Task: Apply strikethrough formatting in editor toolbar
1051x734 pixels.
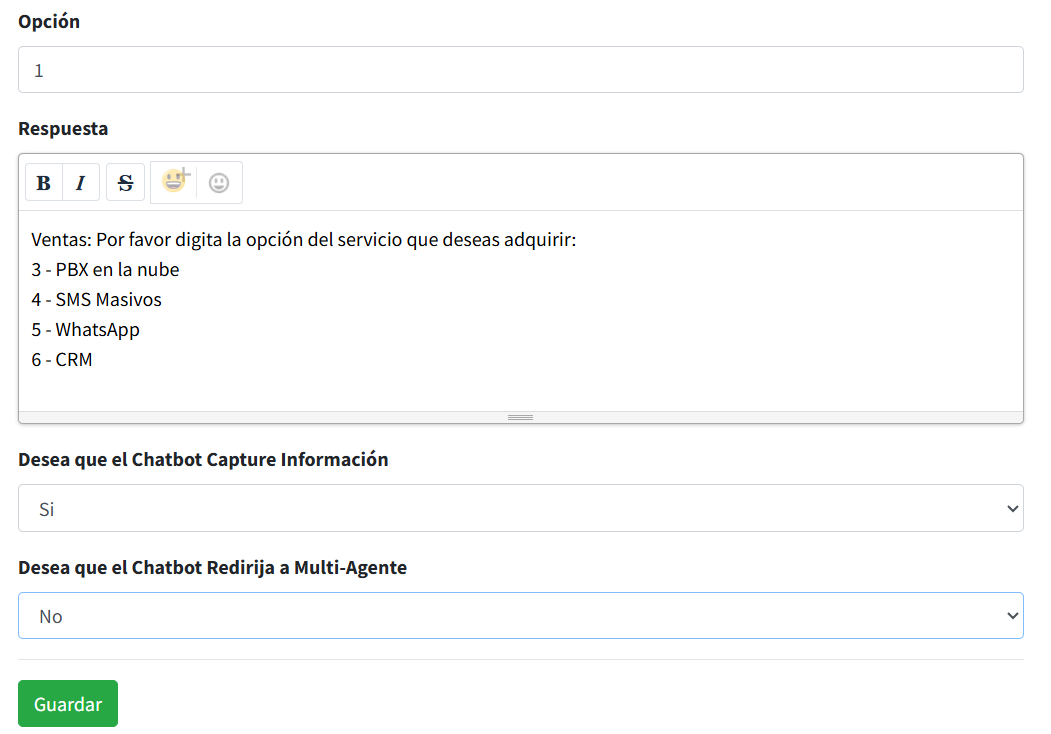Action: [x=125, y=182]
